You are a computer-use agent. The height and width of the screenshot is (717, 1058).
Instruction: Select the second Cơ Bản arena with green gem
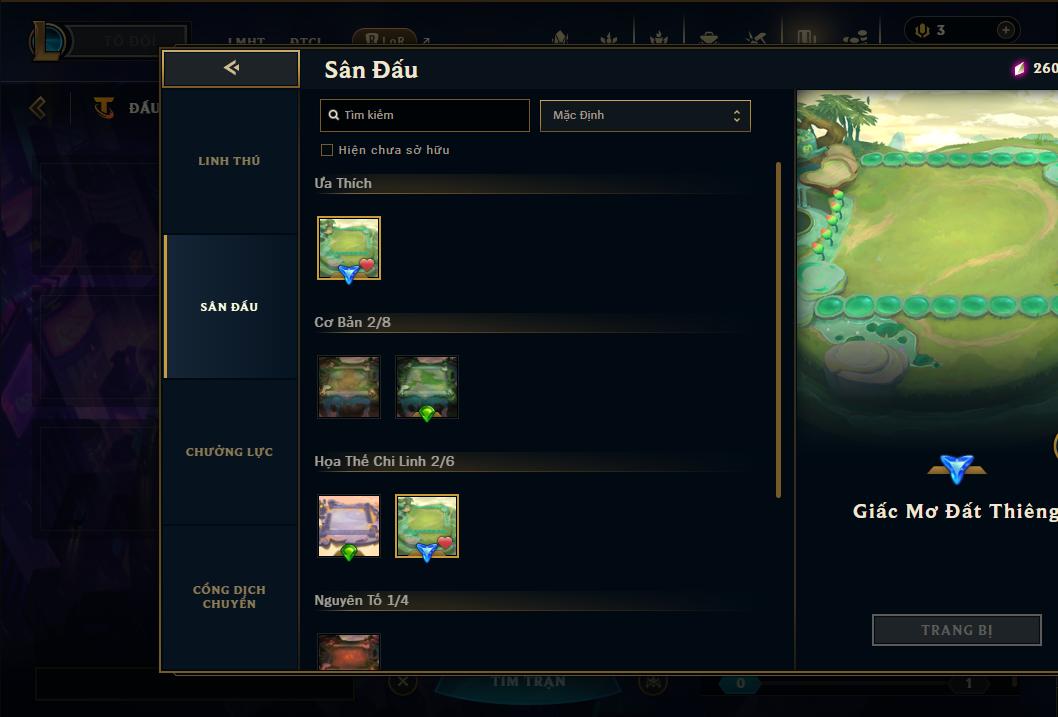[426, 386]
